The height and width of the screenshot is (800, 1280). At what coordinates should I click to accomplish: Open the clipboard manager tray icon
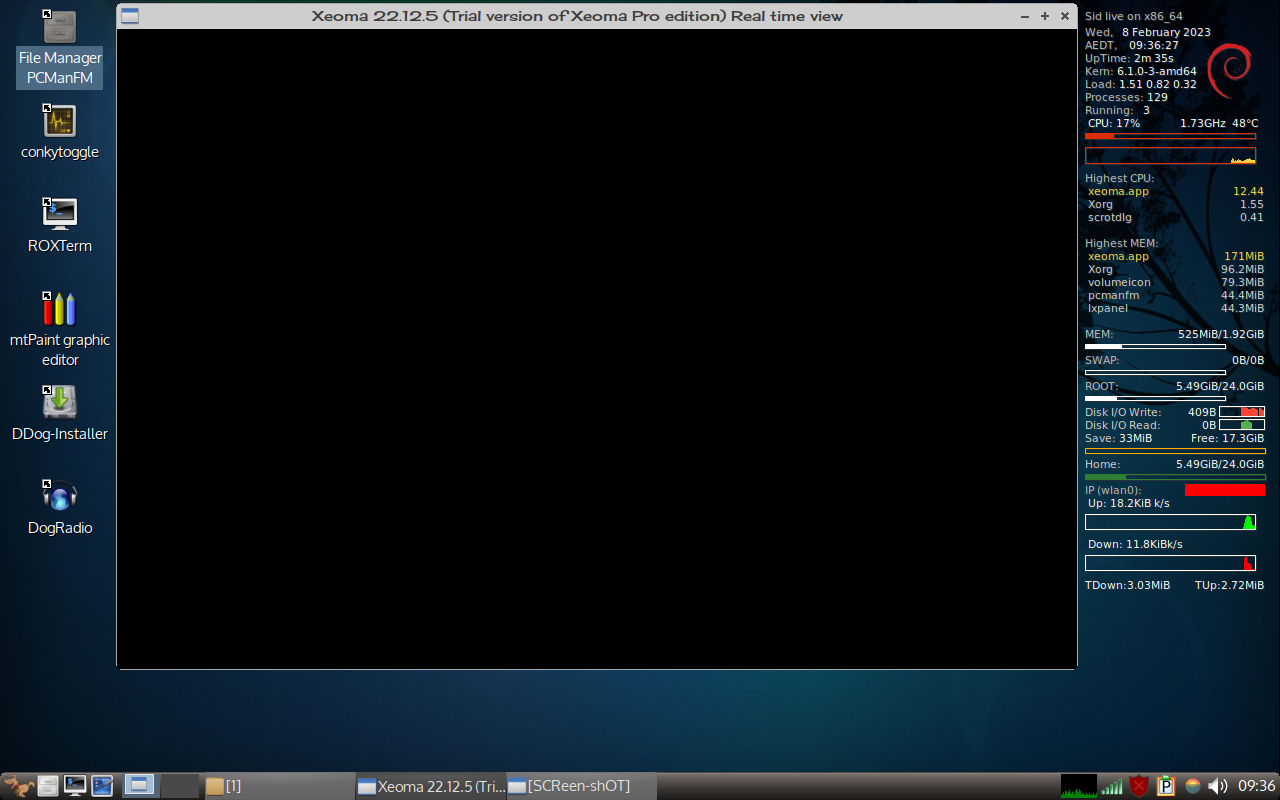click(1166, 786)
